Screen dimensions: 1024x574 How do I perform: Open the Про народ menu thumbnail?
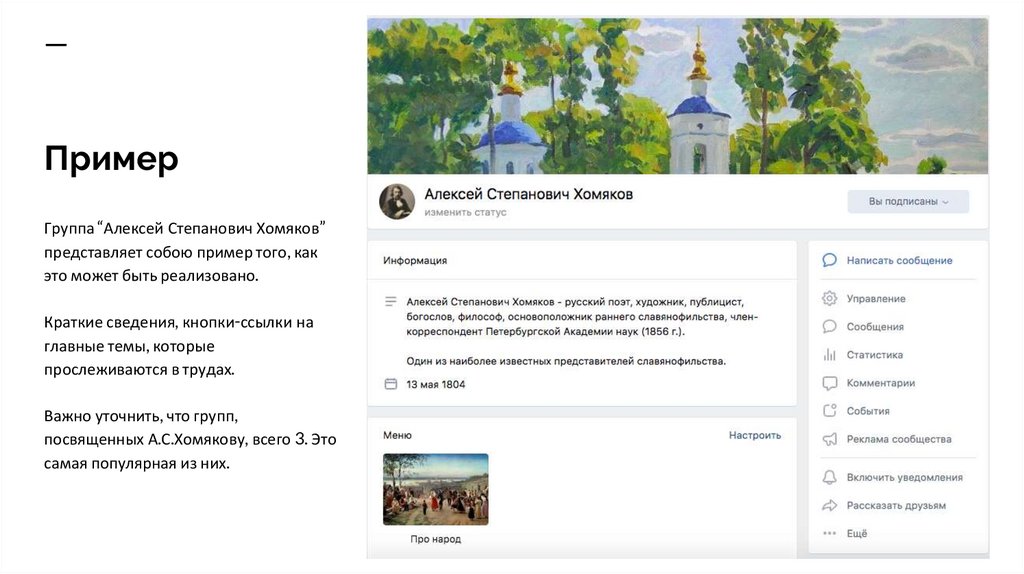pyautogui.click(x=436, y=490)
